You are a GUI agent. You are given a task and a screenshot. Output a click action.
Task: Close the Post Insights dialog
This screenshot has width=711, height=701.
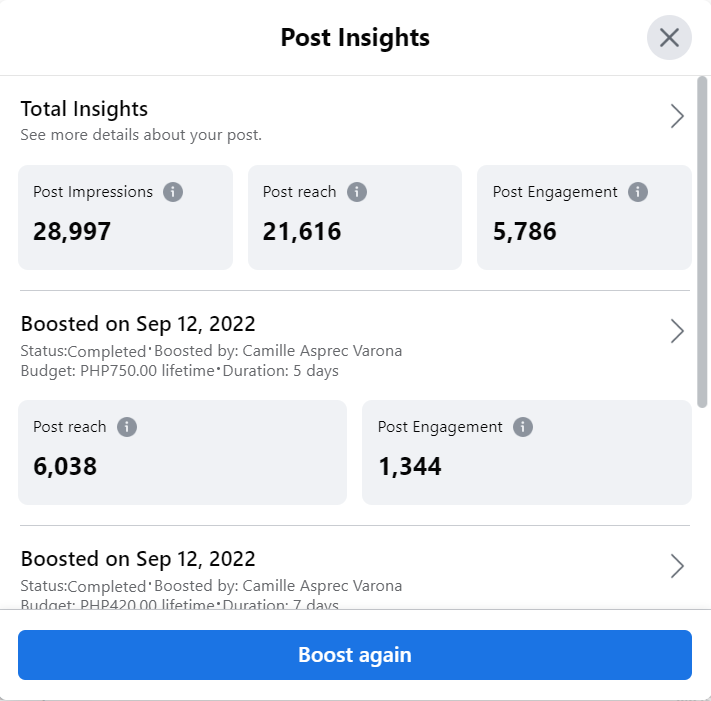[669, 38]
